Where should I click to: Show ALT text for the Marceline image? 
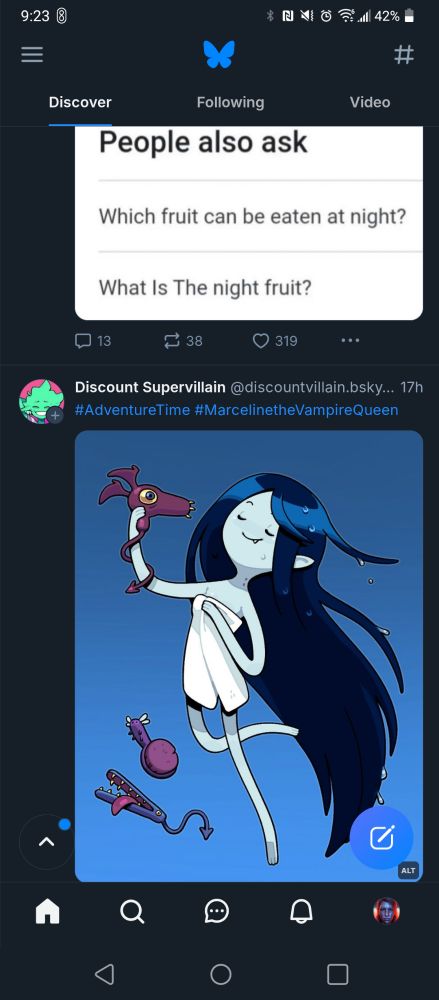pyautogui.click(x=408, y=871)
